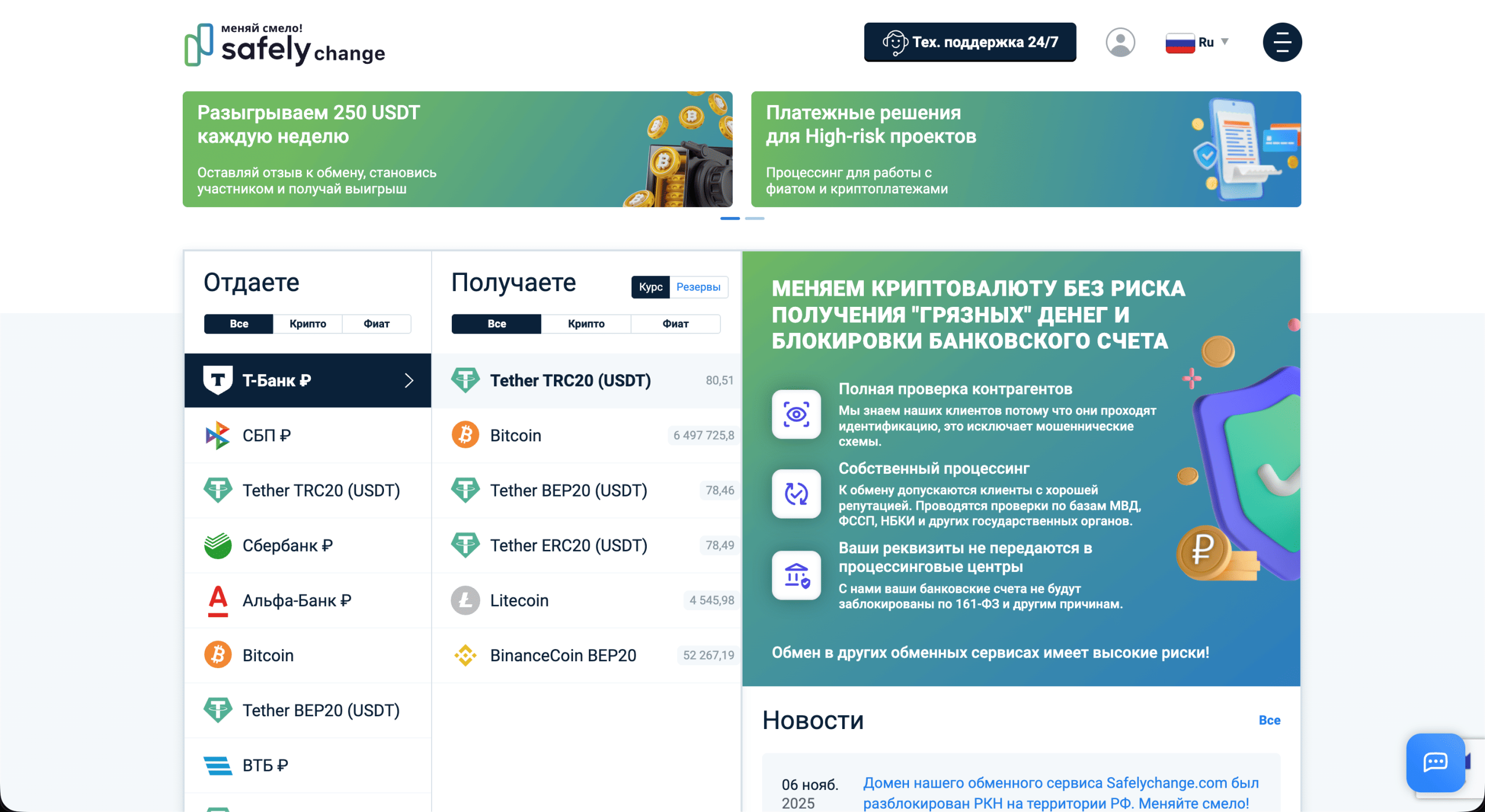Screen dimensions: 1485x812
Task: Choose Альфа-Банк ₽ as give currency
Action: (307, 600)
